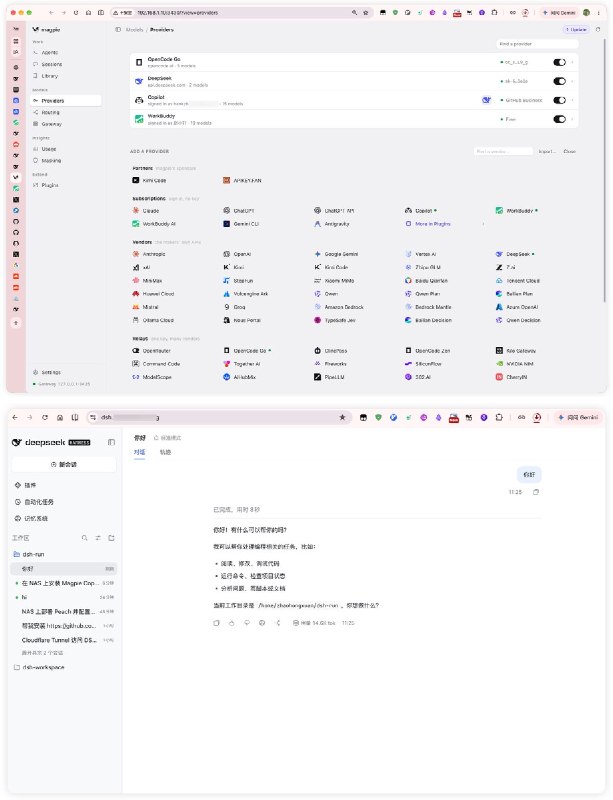Image resolution: width=613 pixels, height=800 pixels.
Task: Expand the dsh-run folder in deepseek
Action: pyautogui.click(x=29, y=554)
